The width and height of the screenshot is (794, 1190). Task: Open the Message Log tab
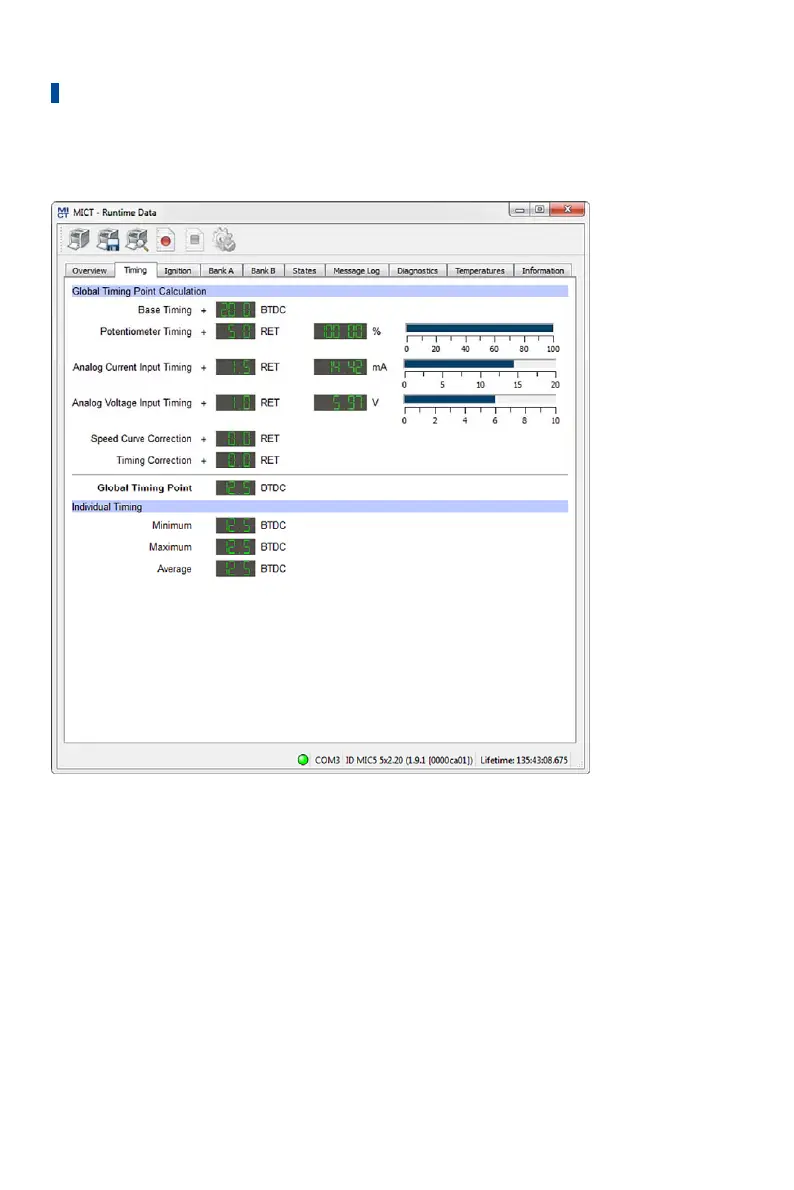(x=357, y=271)
